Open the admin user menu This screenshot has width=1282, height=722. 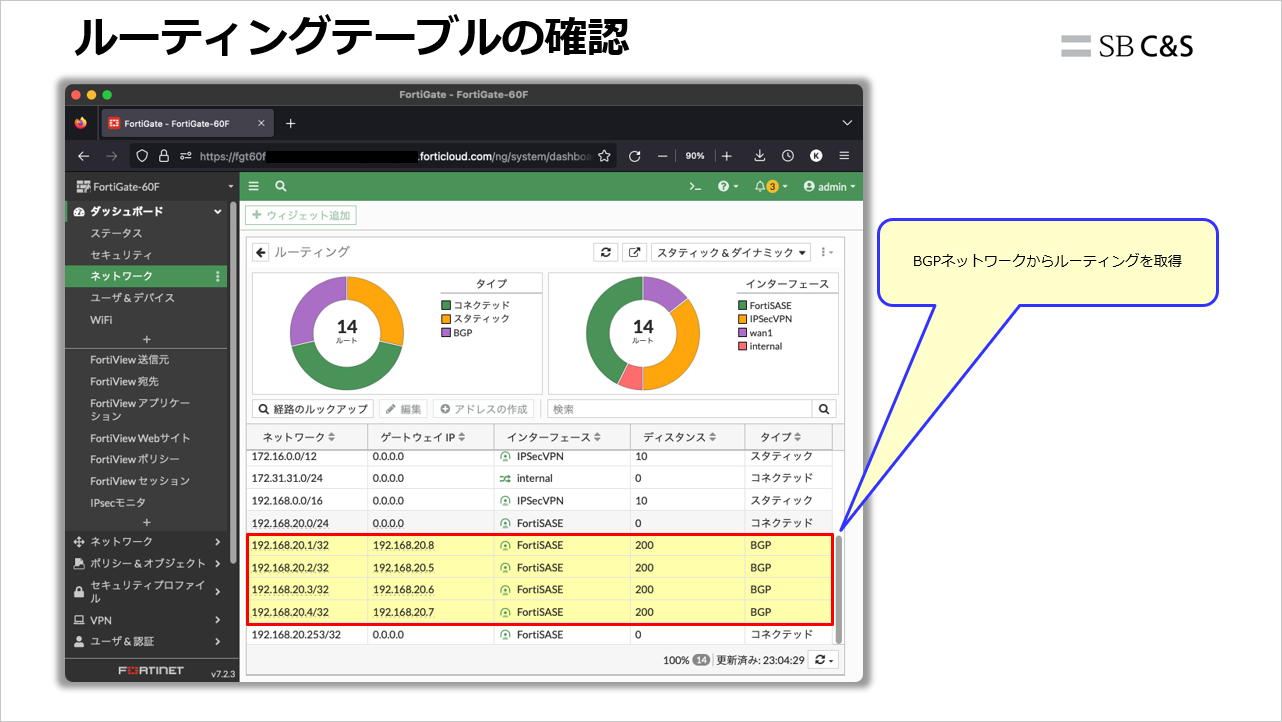coord(830,186)
